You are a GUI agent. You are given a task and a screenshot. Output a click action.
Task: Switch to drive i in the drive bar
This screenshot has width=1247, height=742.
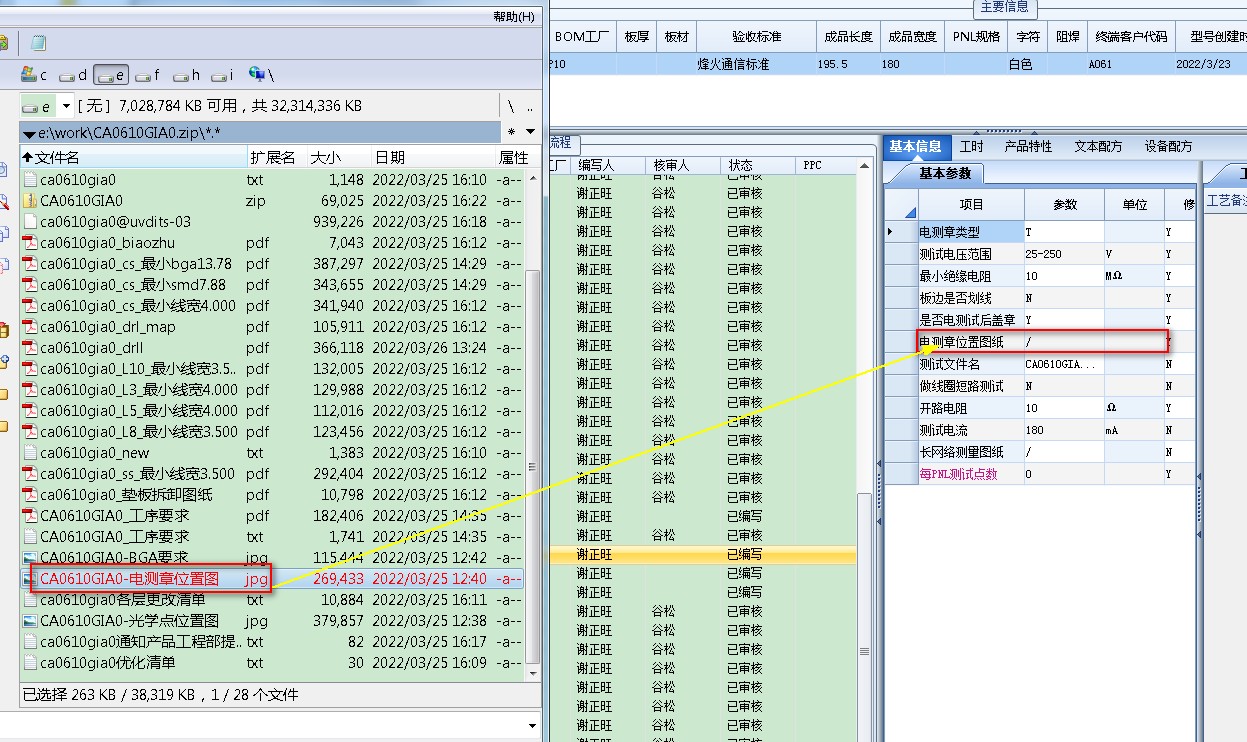tap(222, 75)
